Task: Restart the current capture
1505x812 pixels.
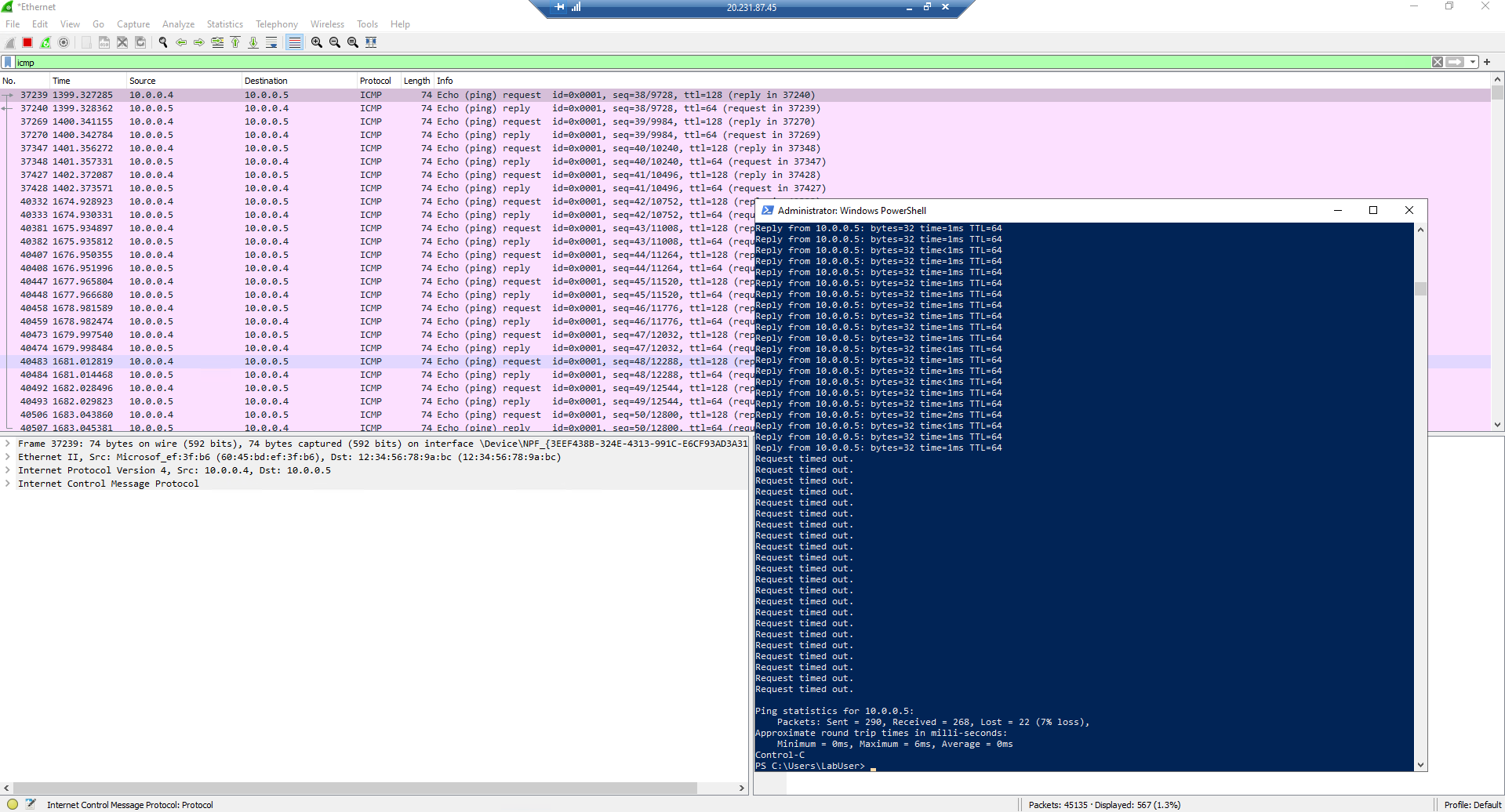Action: [x=45, y=42]
